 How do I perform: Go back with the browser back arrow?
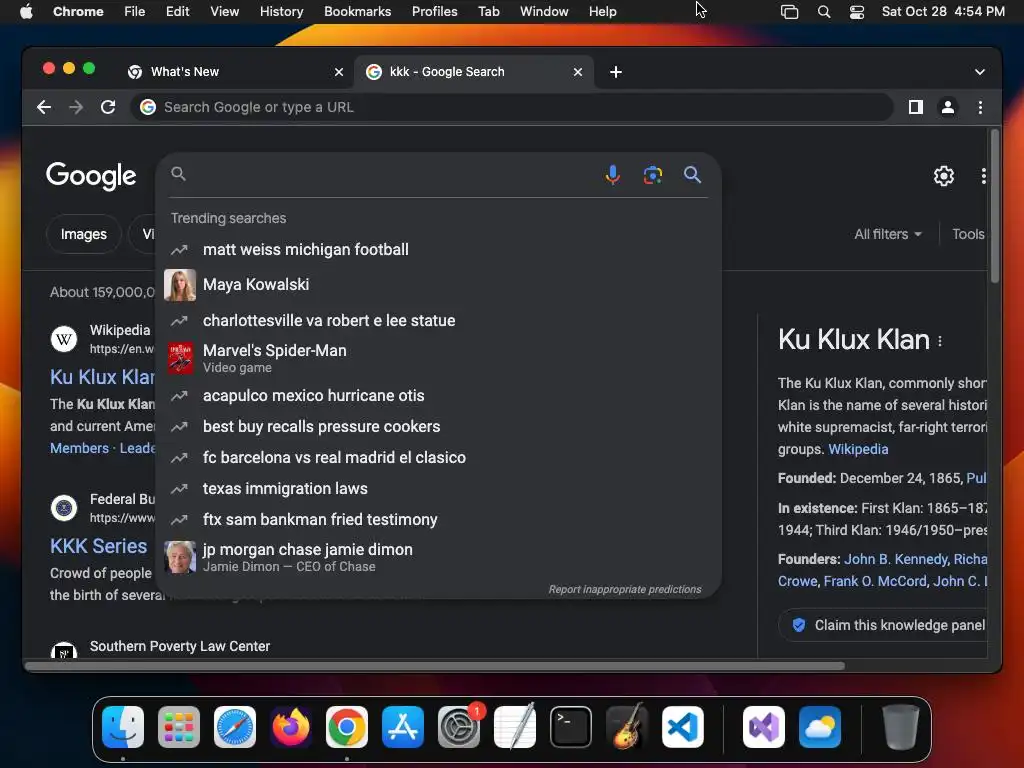(44, 107)
